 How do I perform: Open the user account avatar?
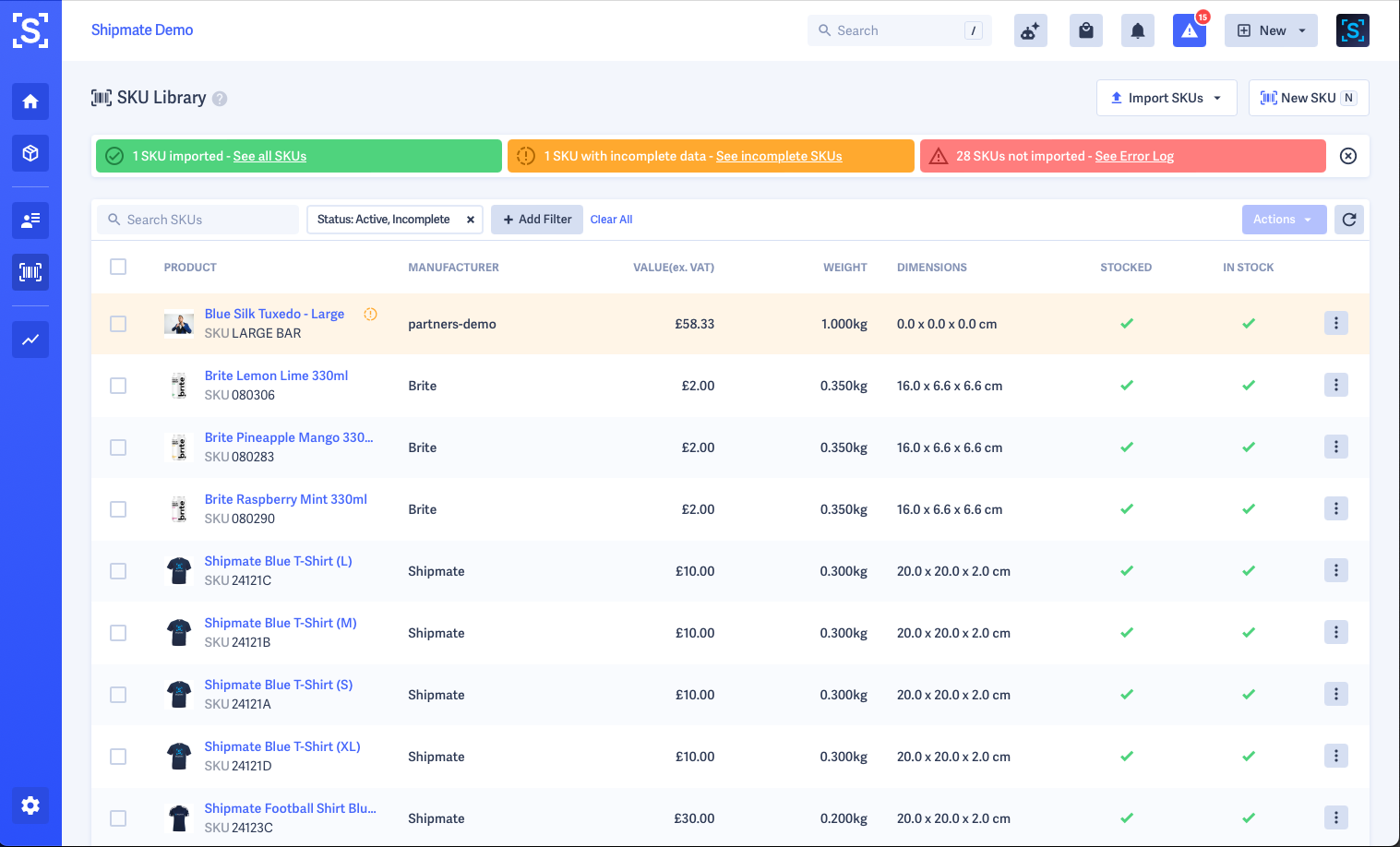click(1353, 30)
